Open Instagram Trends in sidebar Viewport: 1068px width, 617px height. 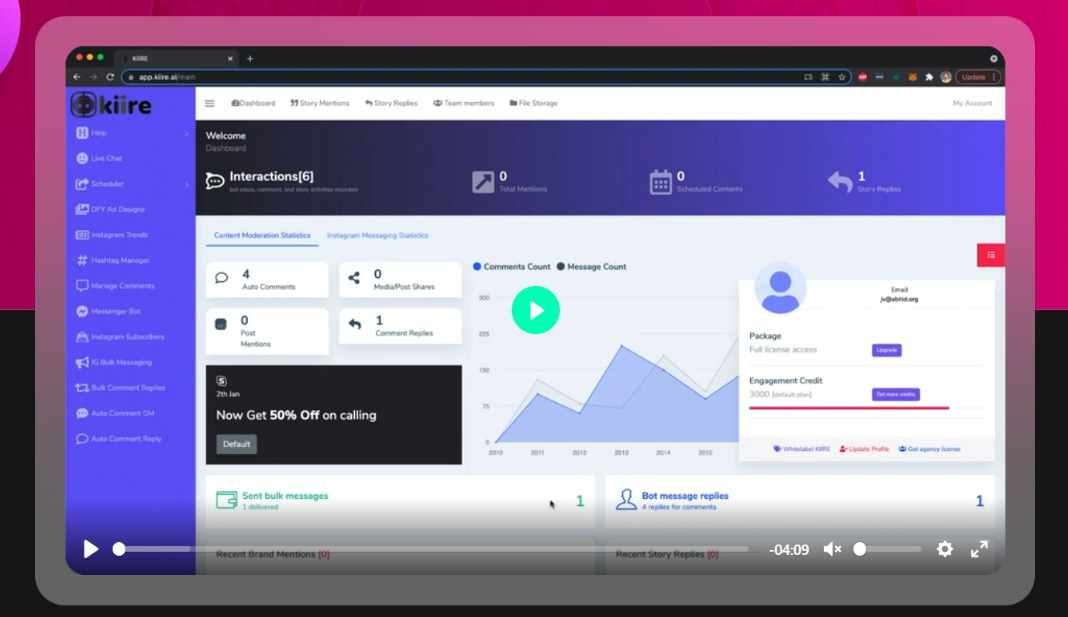coord(112,235)
